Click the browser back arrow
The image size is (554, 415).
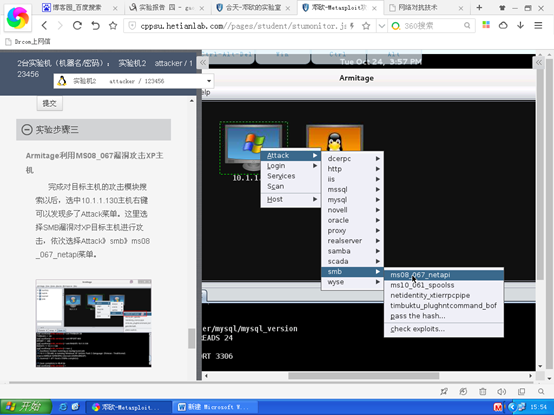click(x=45, y=25)
